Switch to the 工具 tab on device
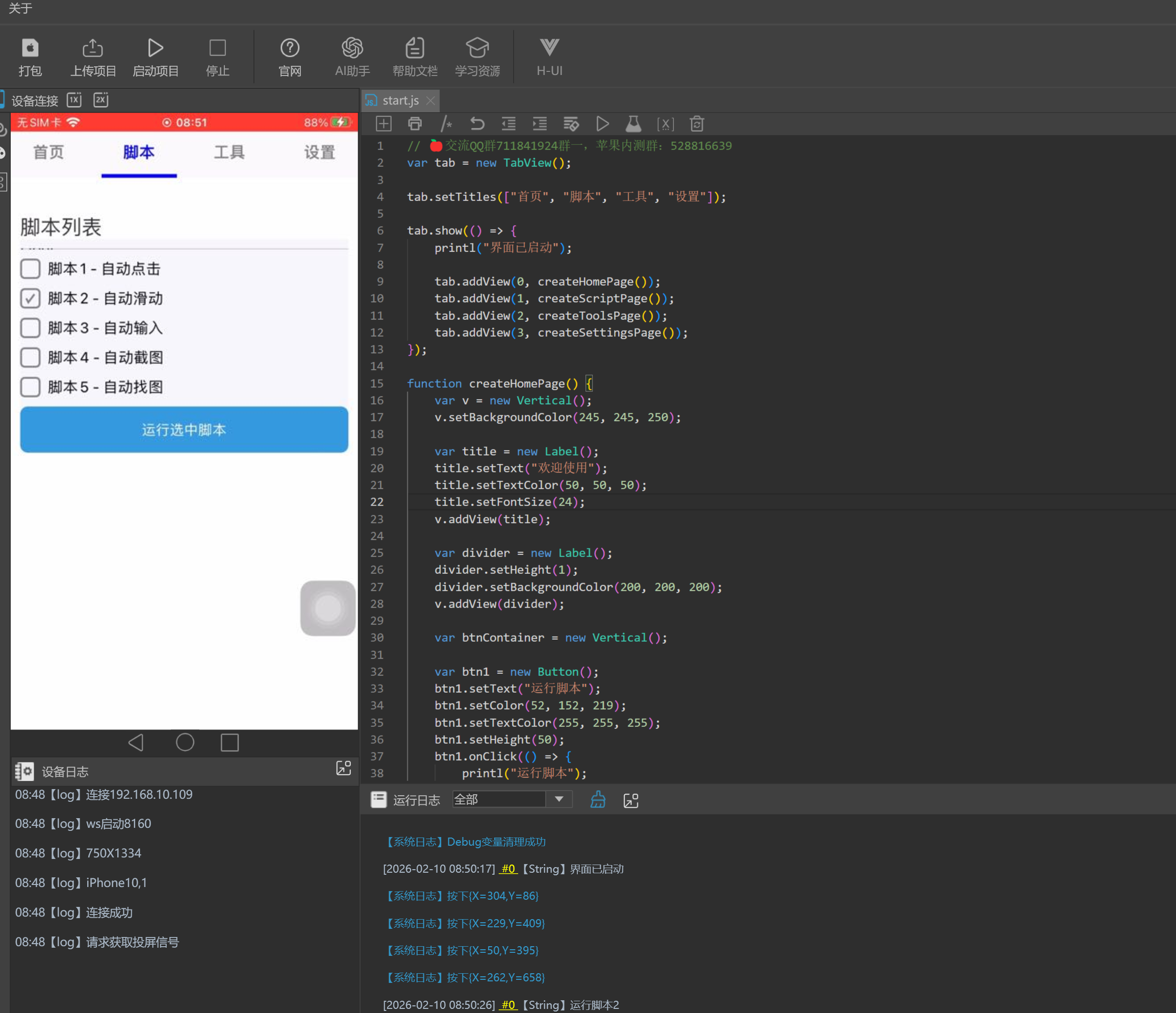 229,152
